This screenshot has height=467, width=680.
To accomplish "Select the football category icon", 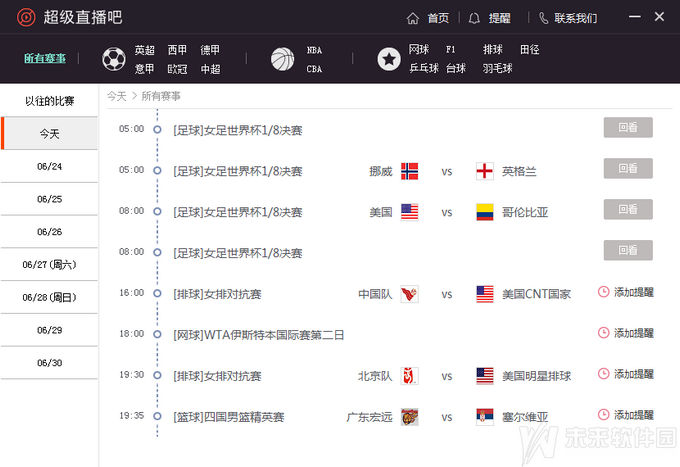I will 114,59.
